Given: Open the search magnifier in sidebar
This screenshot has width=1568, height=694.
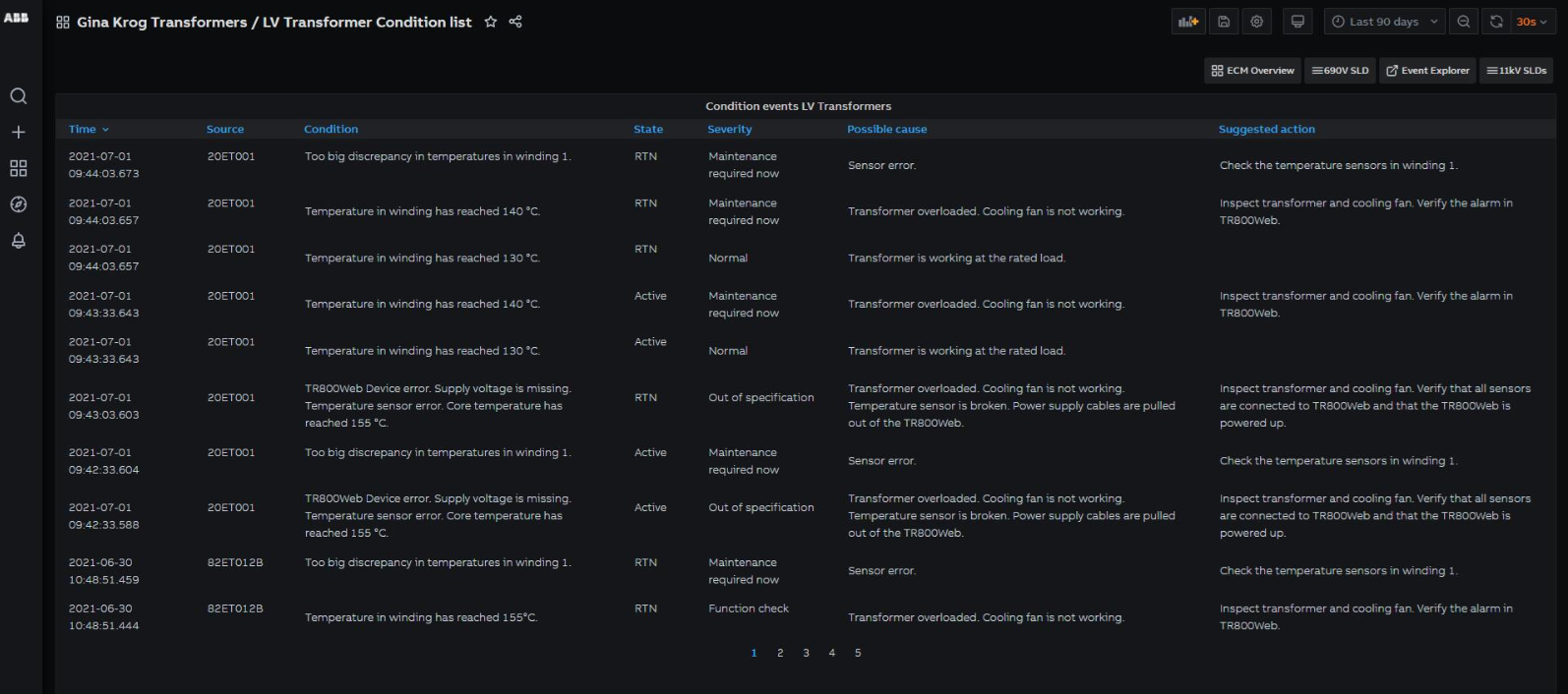Looking at the screenshot, I should click(x=18, y=96).
